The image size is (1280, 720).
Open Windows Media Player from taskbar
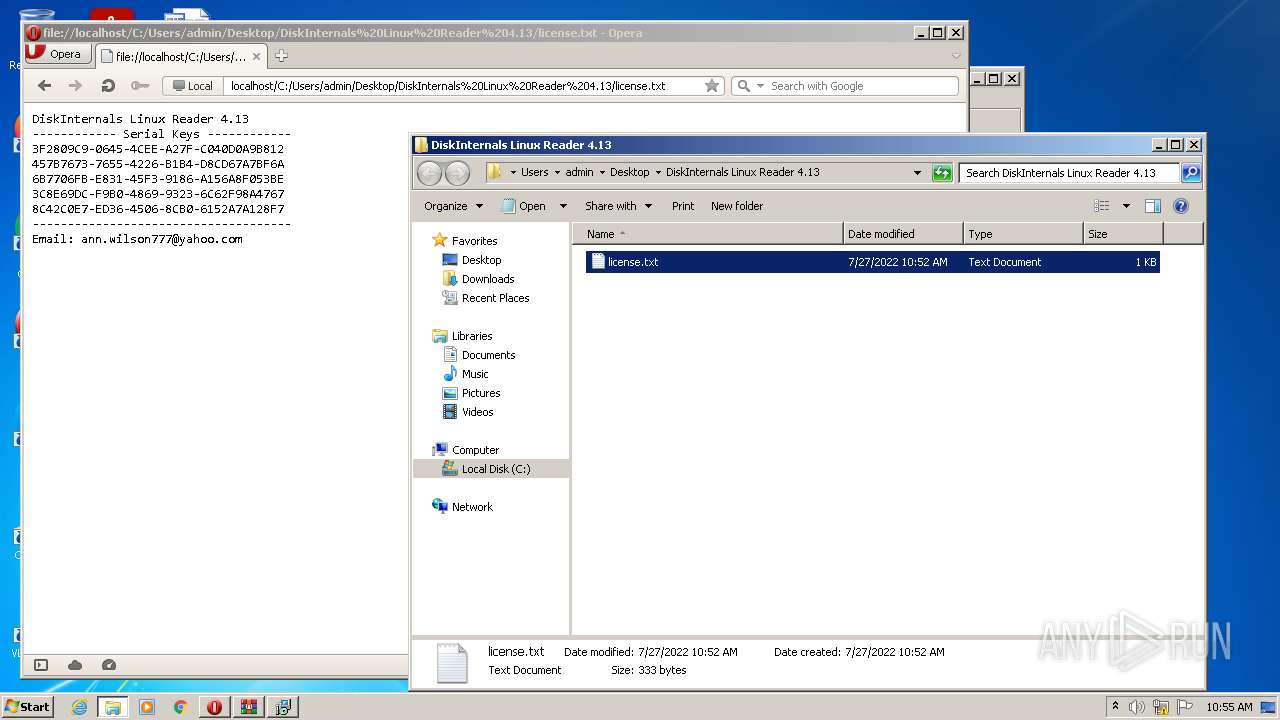pos(147,707)
